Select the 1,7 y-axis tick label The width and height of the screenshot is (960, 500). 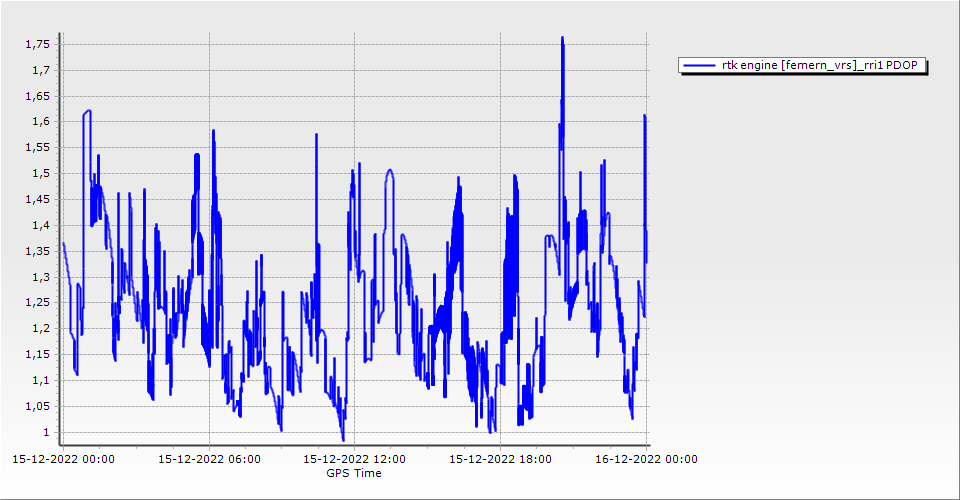43,71
